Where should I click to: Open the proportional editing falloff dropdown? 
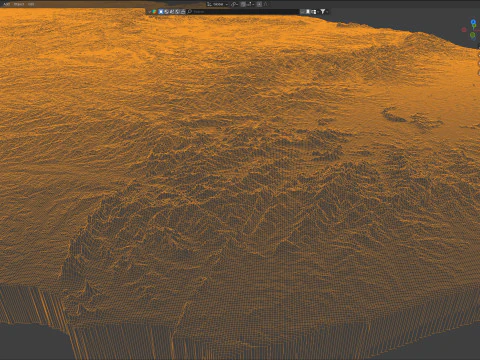pos(266,4)
